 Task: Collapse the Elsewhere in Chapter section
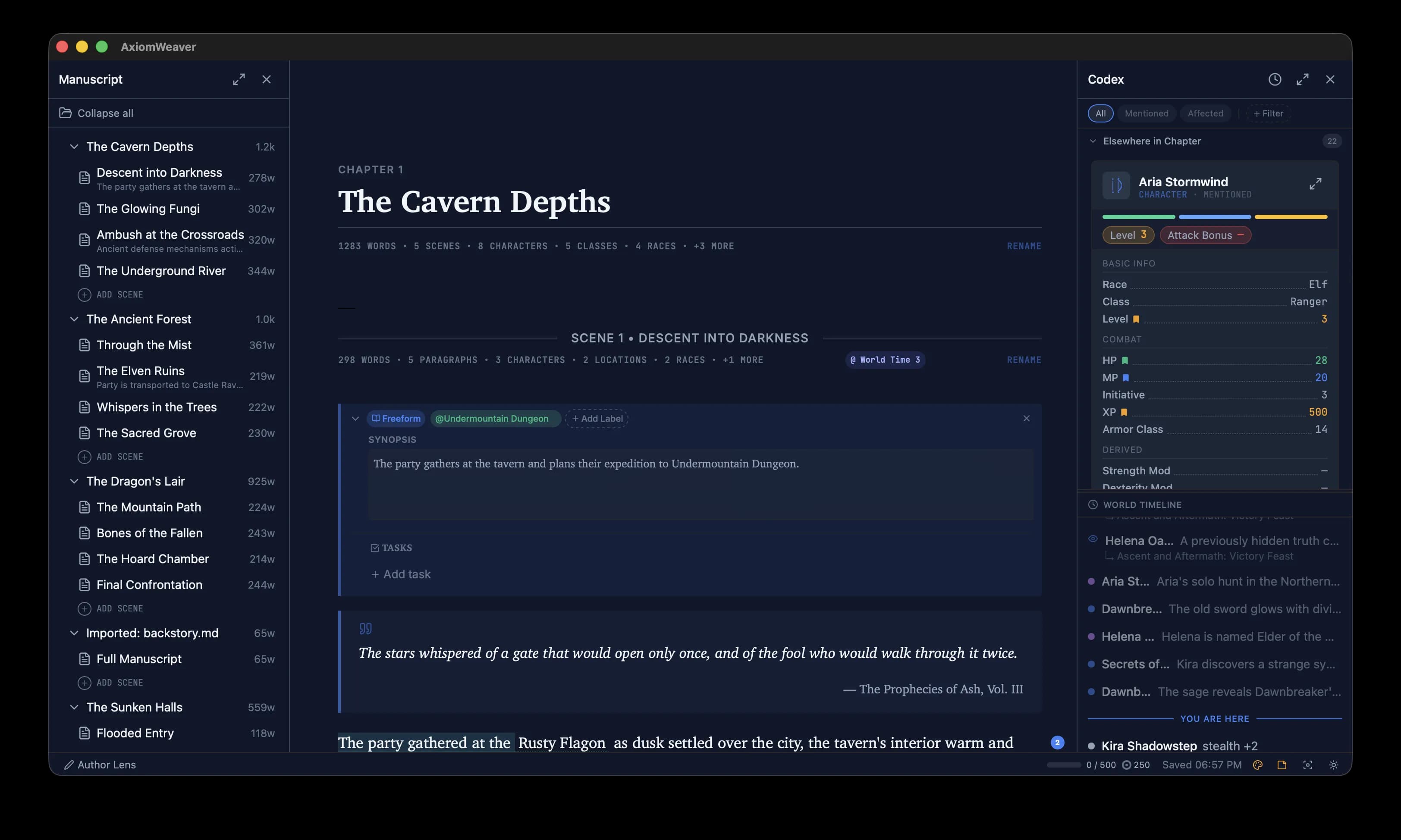click(1093, 141)
